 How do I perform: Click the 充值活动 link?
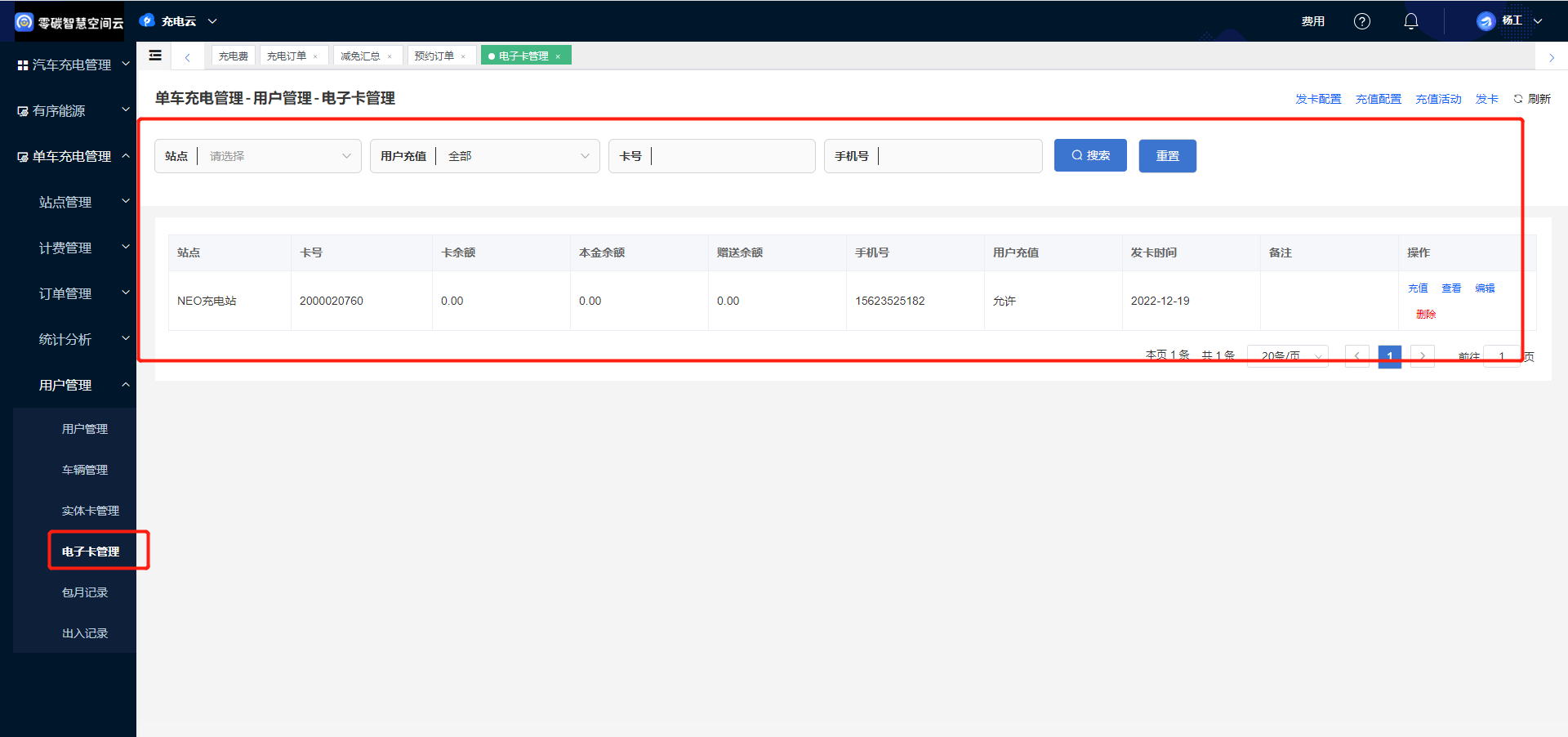tap(1438, 99)
